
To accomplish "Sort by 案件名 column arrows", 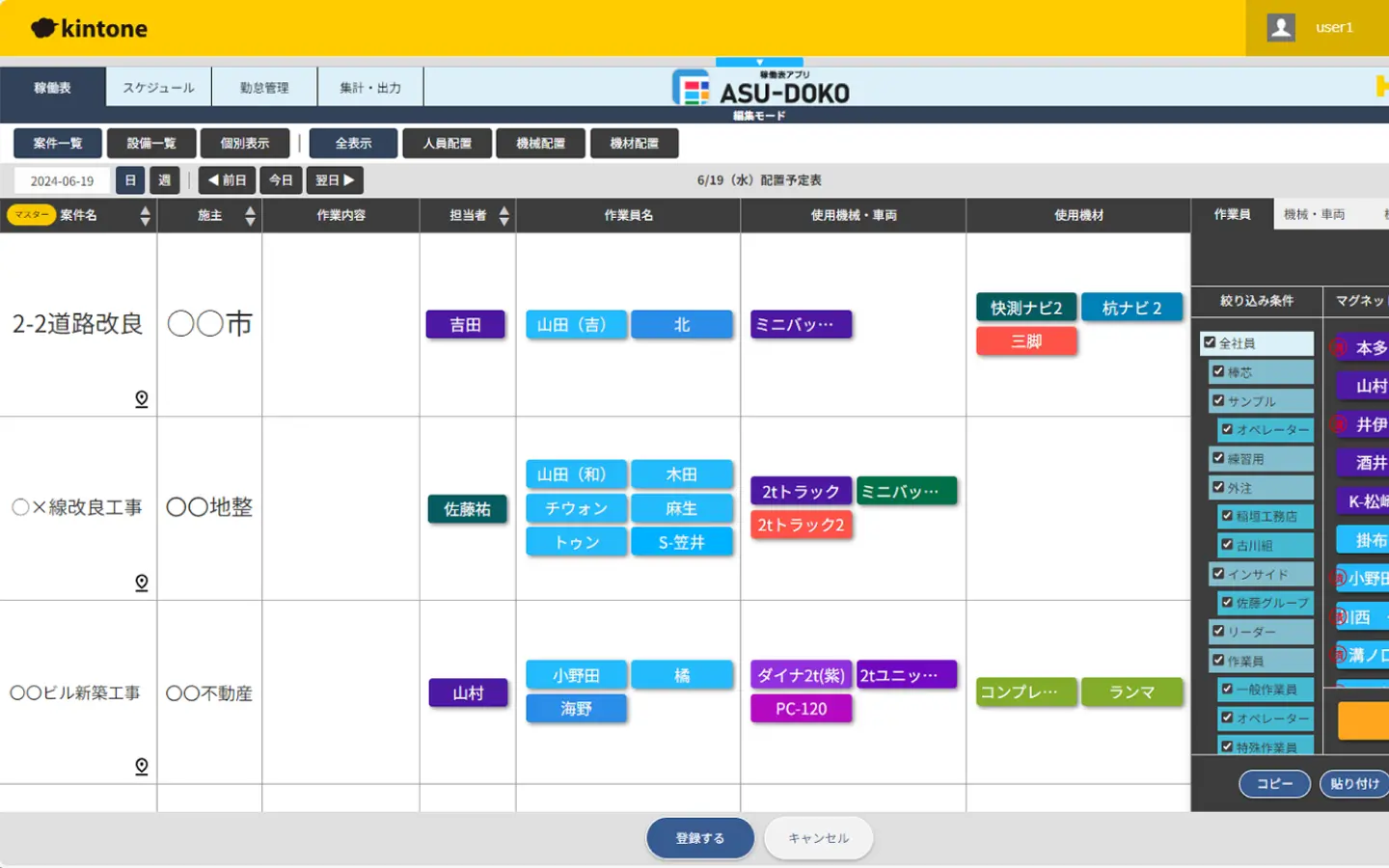I will [x=145, y=215].
